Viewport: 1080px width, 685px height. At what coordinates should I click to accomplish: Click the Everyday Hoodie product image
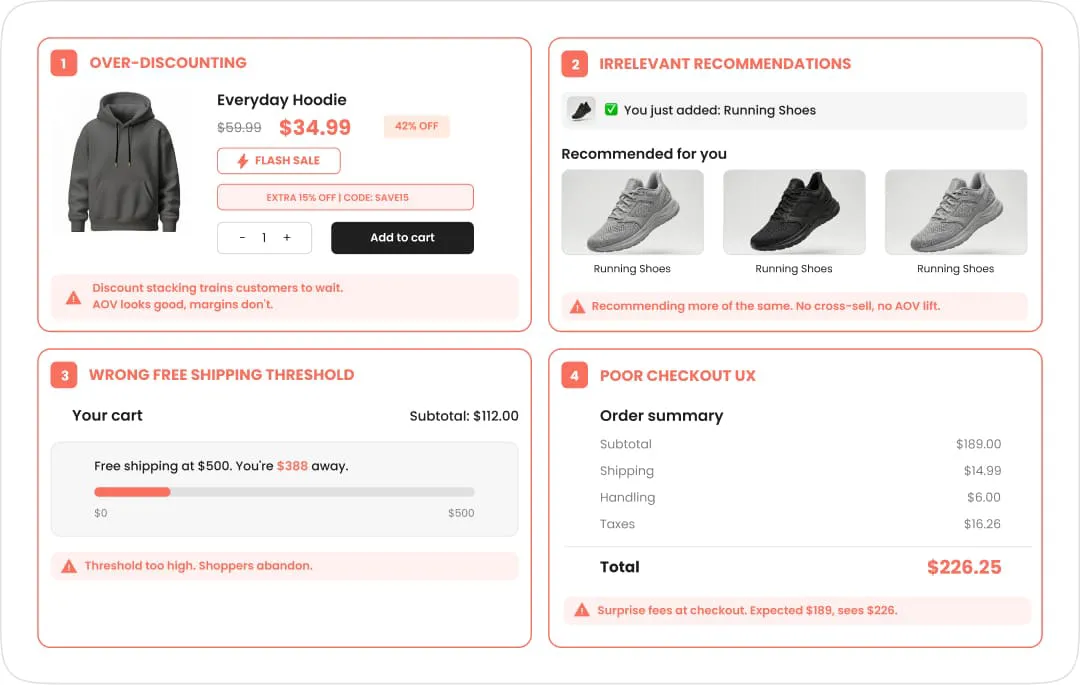point(124,162)
